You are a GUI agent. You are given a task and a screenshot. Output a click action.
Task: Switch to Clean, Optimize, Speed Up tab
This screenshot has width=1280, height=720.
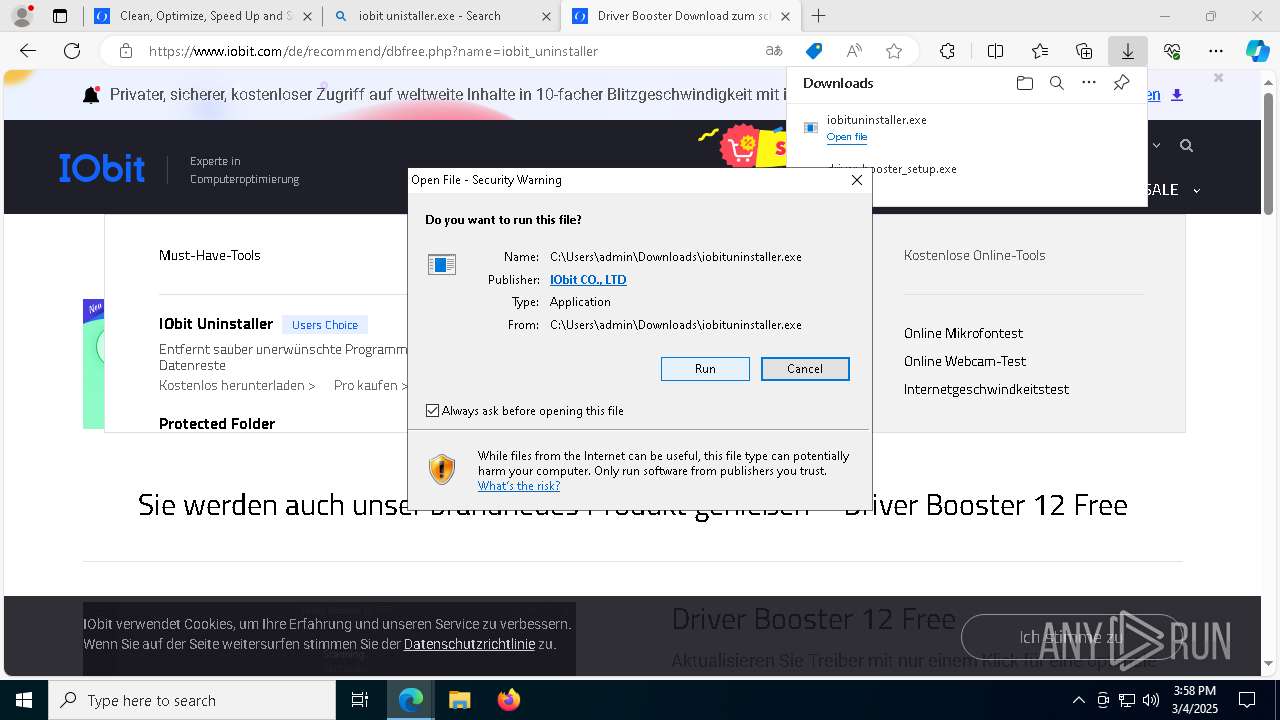[x=203, y=16]
